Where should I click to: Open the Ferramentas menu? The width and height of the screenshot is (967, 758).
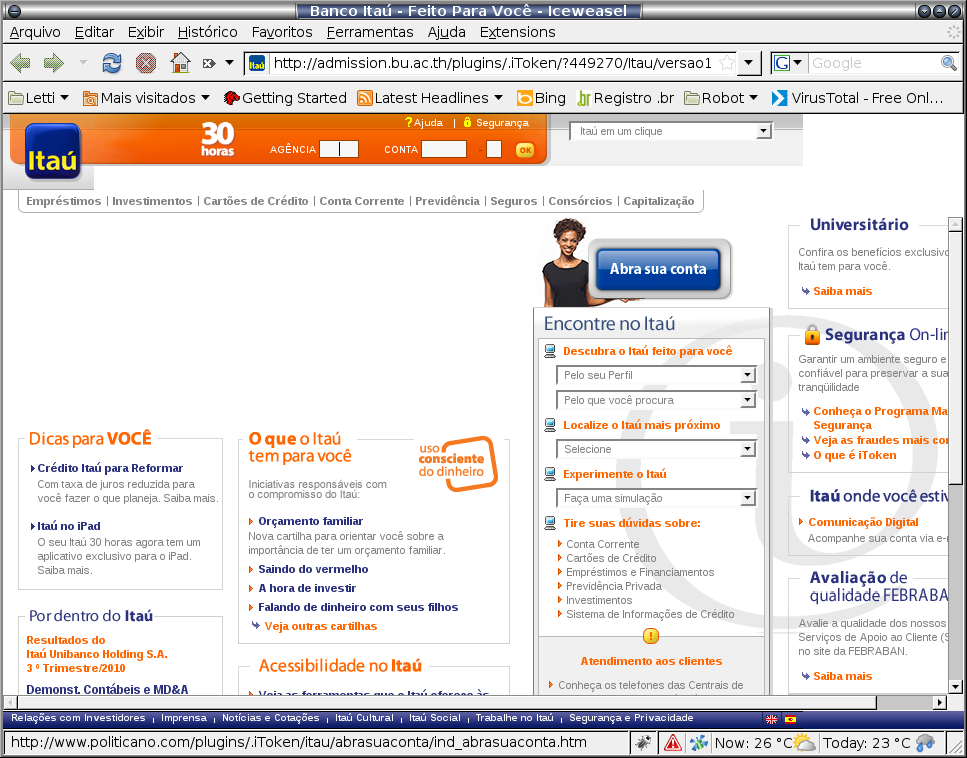tap(370, 32)
